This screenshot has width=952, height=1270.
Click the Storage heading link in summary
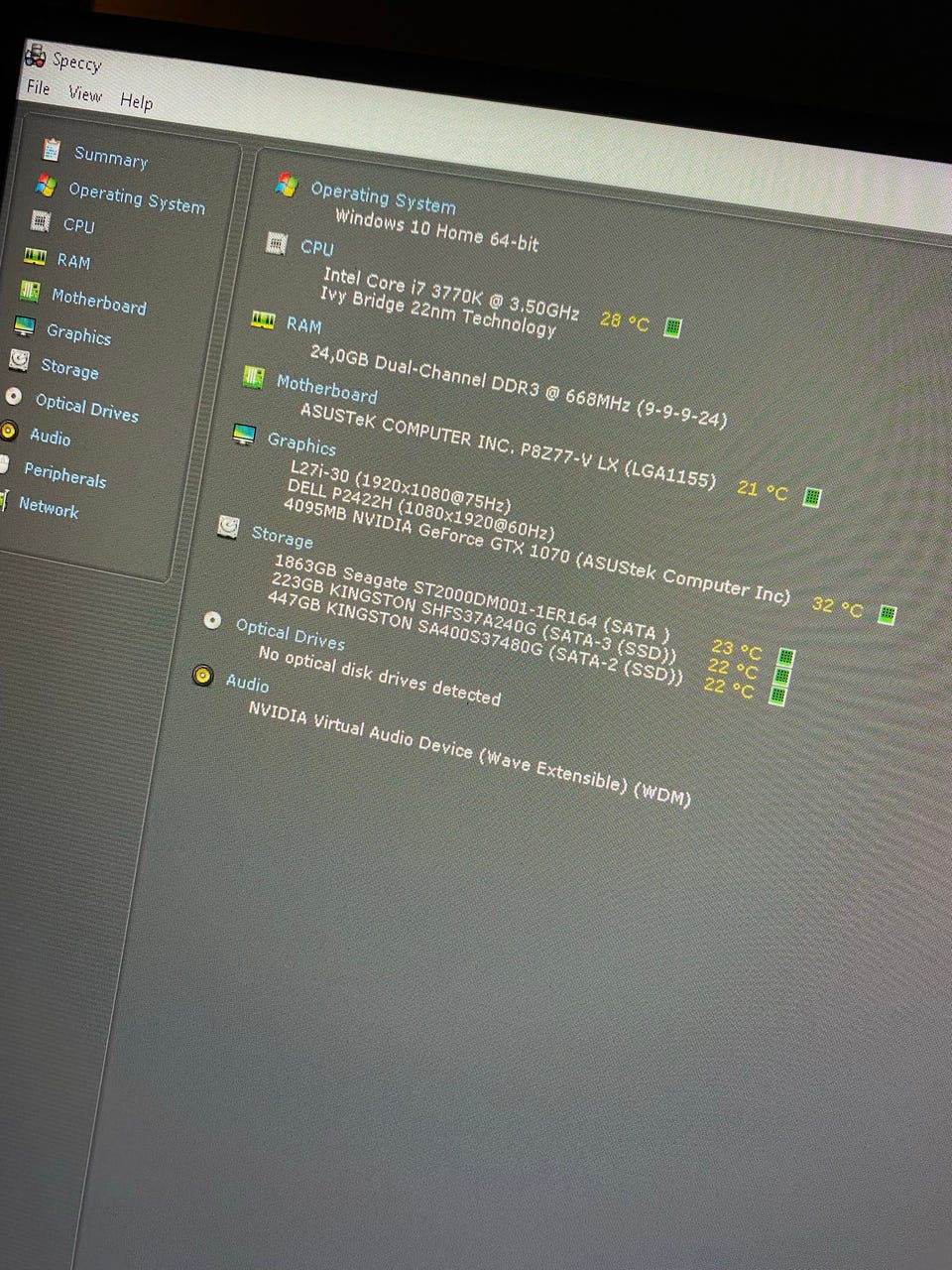click(282, 537)
